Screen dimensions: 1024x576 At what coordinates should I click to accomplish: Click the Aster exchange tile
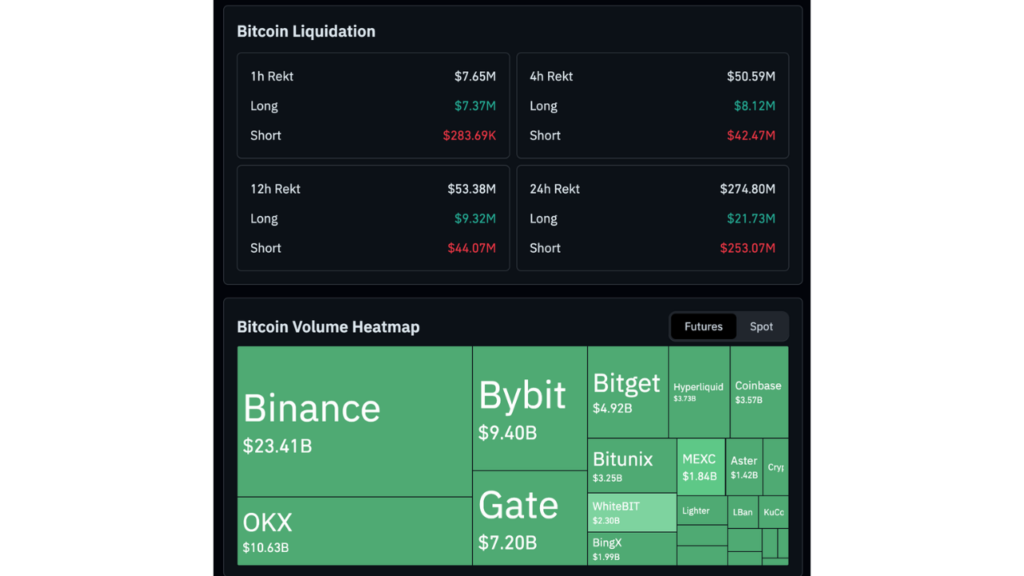pos(744,463)
